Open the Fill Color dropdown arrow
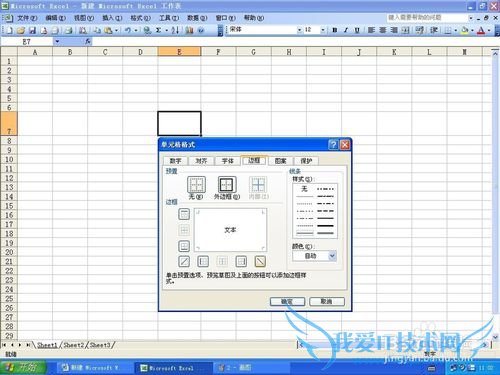The height and width of the screenshot is (375, 500). tap(472, 30)
